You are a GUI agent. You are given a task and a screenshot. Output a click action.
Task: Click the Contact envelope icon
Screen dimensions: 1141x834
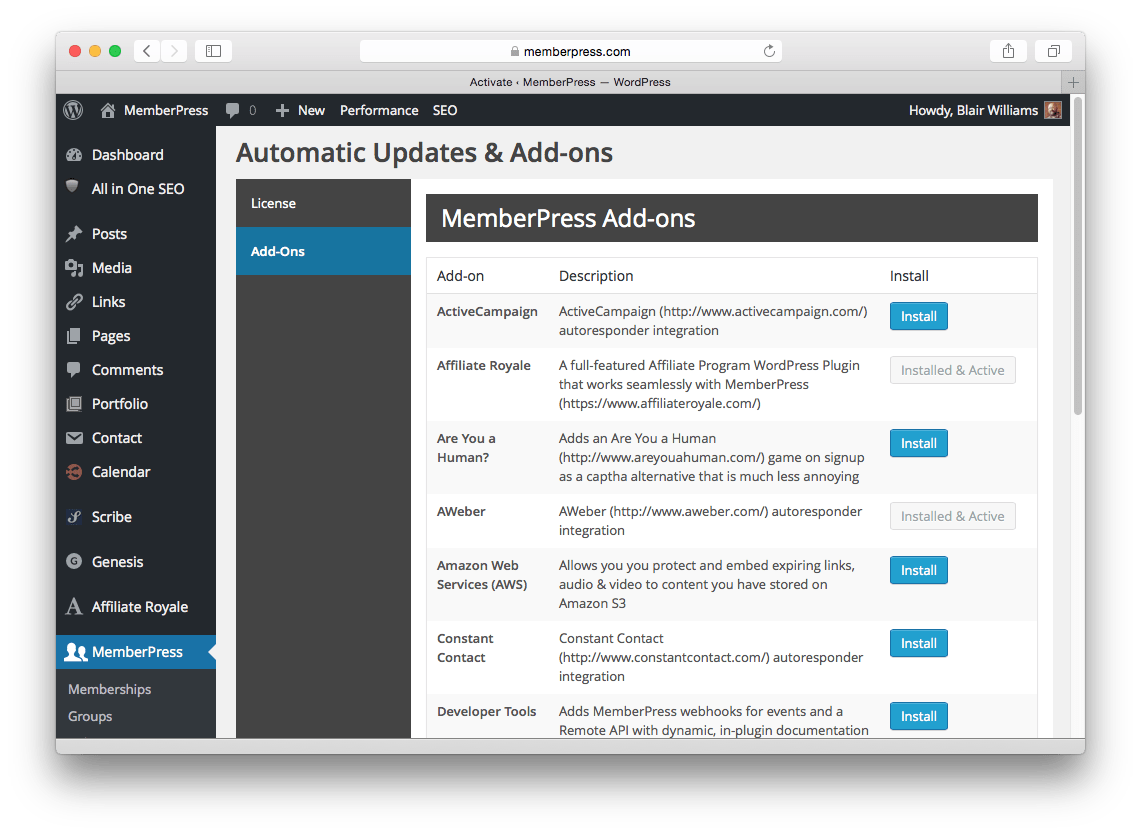coord(74,437)
